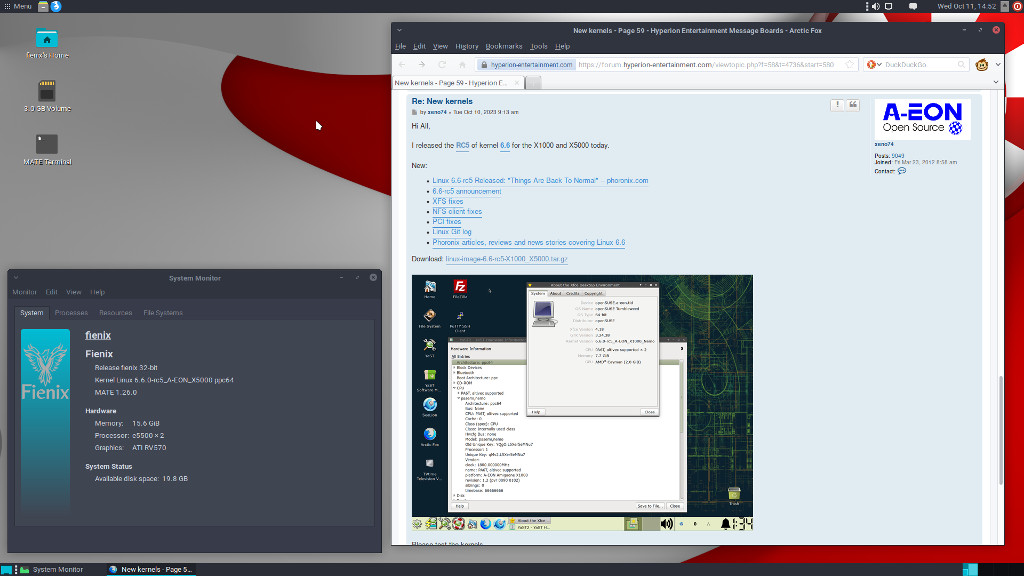Viewport: 1024px width, 576px height.
Task: Select the System tab in System Monitor
Action: [31, 313]
